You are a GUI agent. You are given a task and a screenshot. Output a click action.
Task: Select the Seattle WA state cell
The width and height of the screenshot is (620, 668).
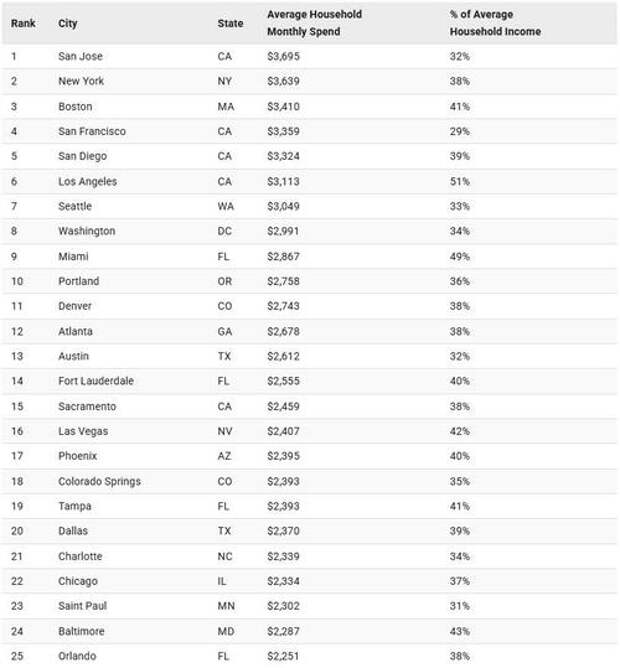[225, 206]
